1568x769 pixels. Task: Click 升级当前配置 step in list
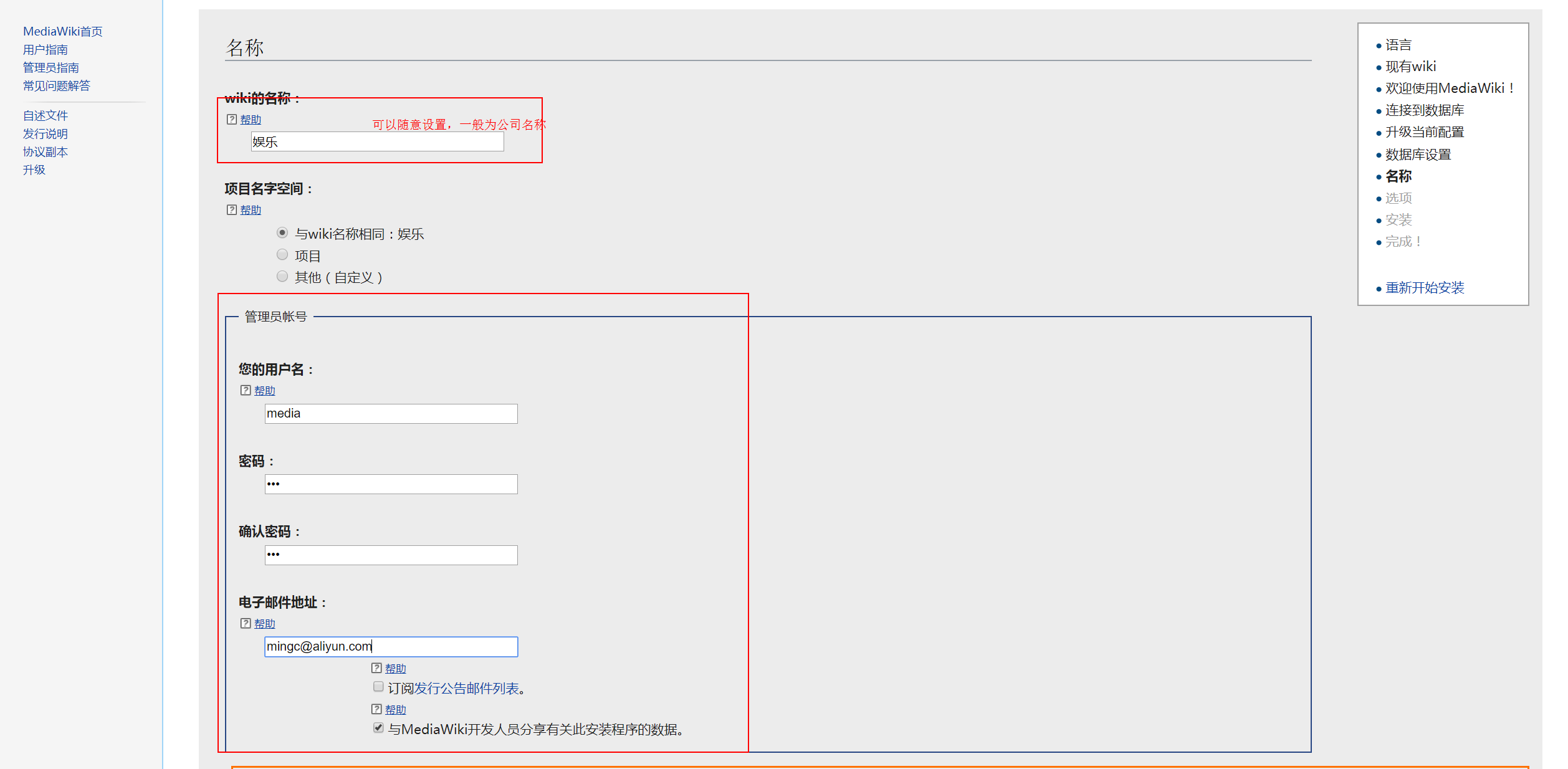[x=1425, y=132]
